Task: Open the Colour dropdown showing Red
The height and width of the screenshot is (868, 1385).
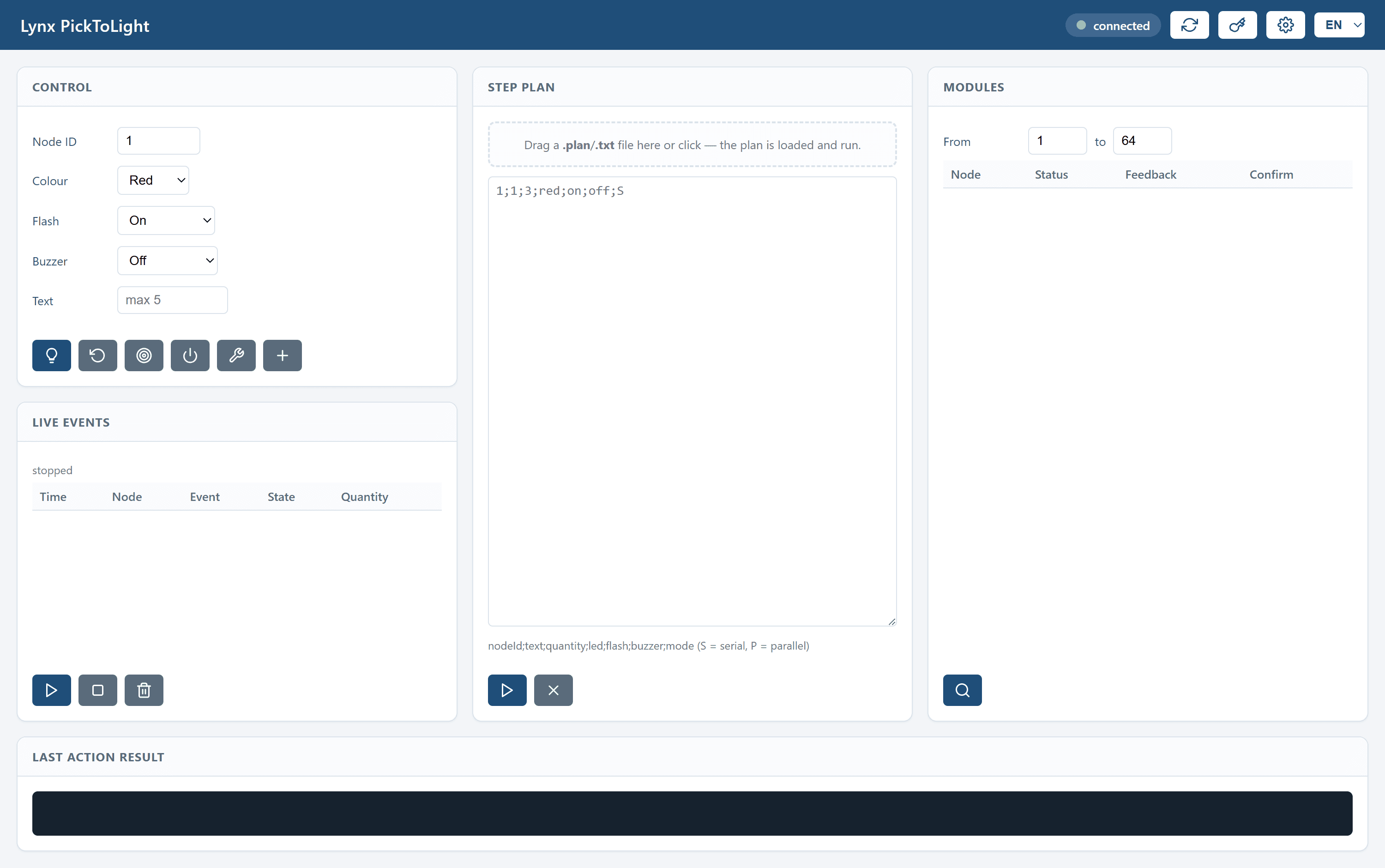Action: pyautogui.click(x=153, y=180)
